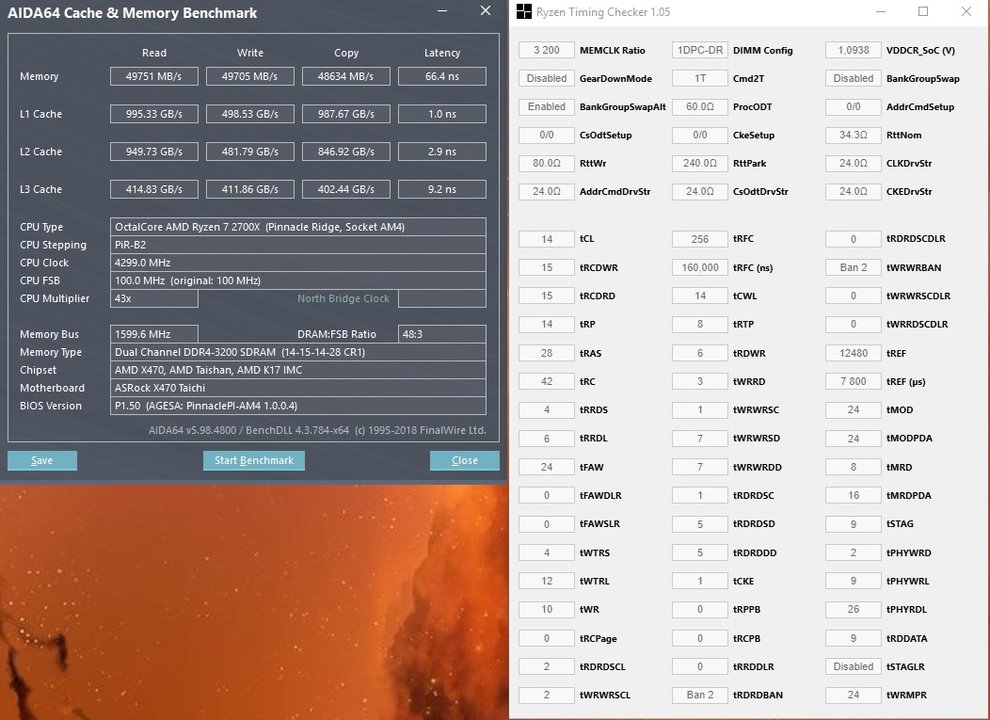
Task: Click the tRDRDBAN value Ban 2
Action: (x=700, y=695)
